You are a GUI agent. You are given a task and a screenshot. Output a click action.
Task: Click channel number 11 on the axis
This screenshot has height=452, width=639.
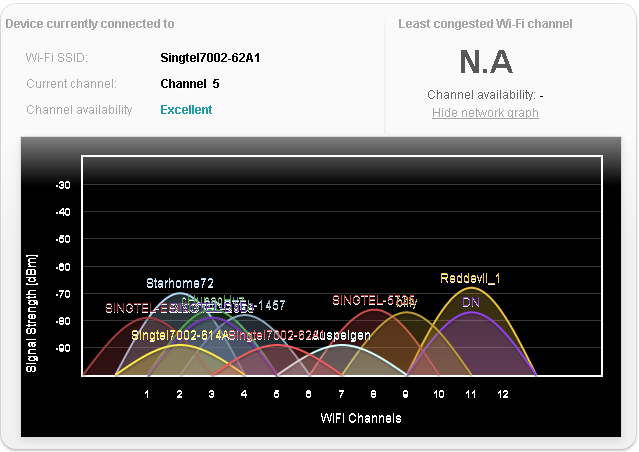tap(471, 394)
